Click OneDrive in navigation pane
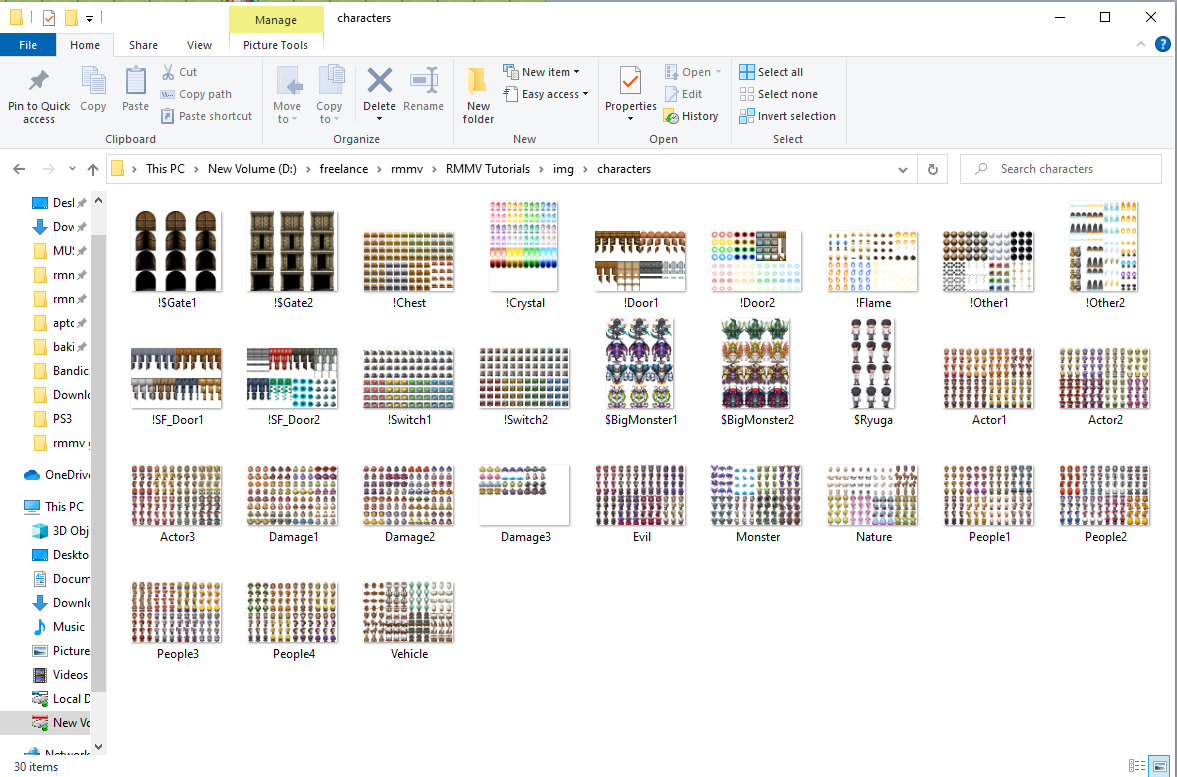Screen dimensions: 1177x777 [x=57, y=474]
